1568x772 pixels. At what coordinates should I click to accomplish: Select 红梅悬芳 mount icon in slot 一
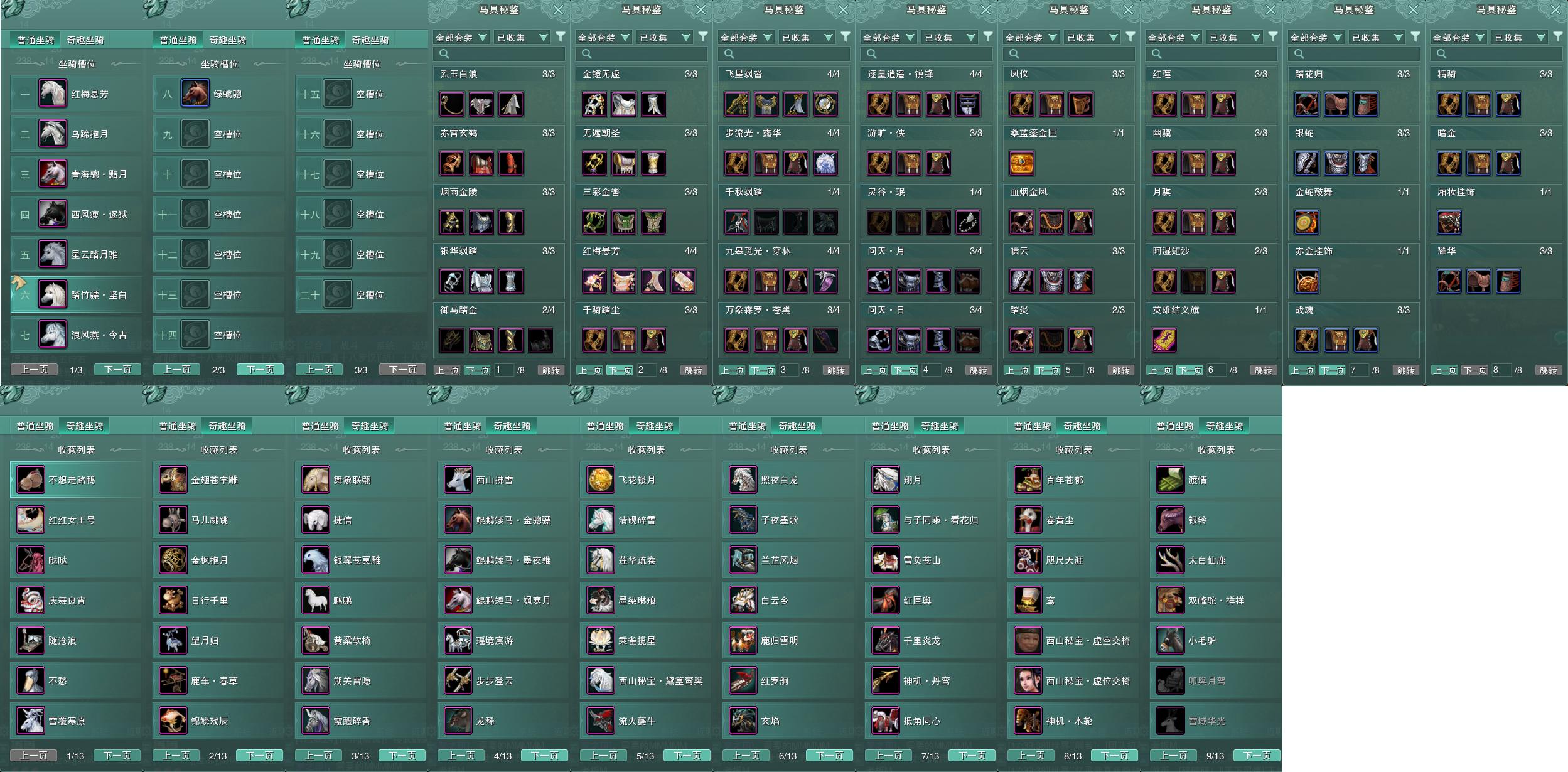52,94
